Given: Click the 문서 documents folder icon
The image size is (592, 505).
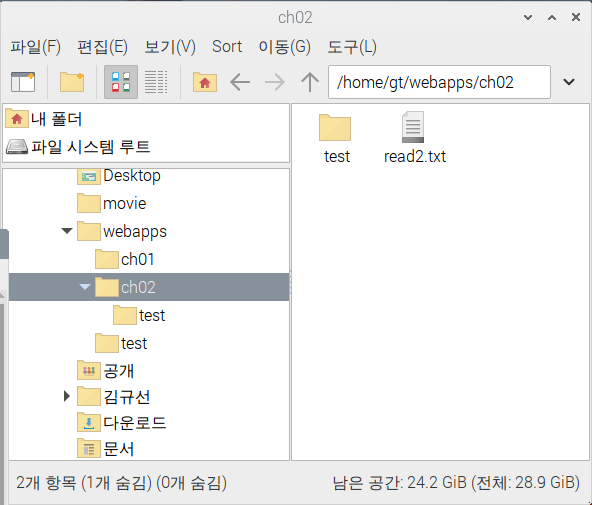Looking at the screenshot, I should tap(89, 448).
